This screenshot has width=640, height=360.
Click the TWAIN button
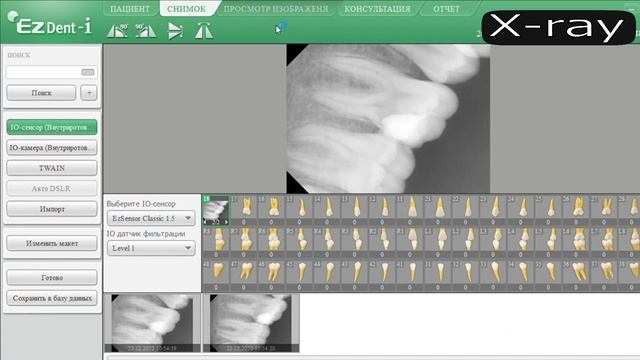(52, 168)
